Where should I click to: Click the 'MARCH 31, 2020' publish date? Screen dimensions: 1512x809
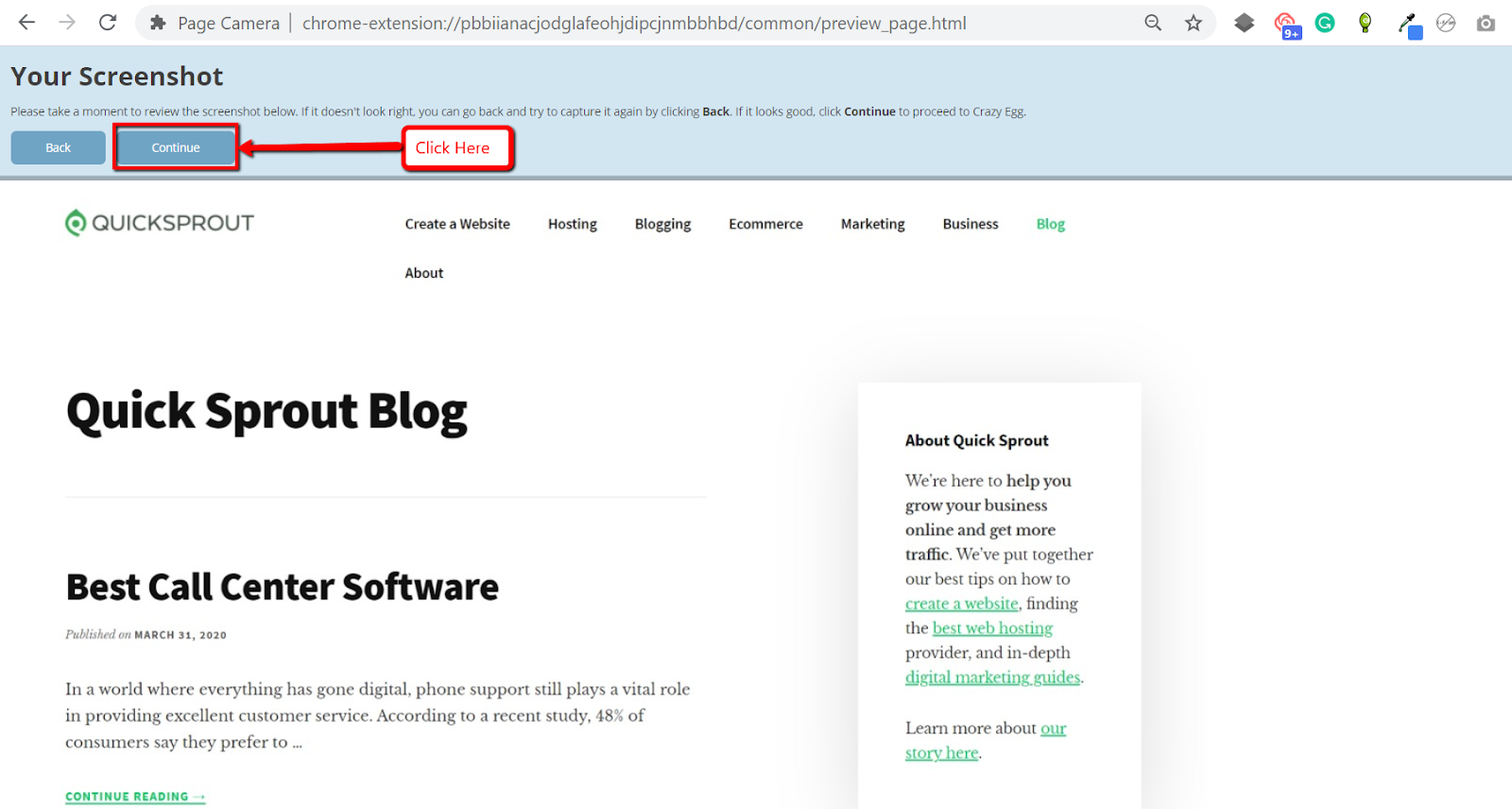tap(180, 635)
